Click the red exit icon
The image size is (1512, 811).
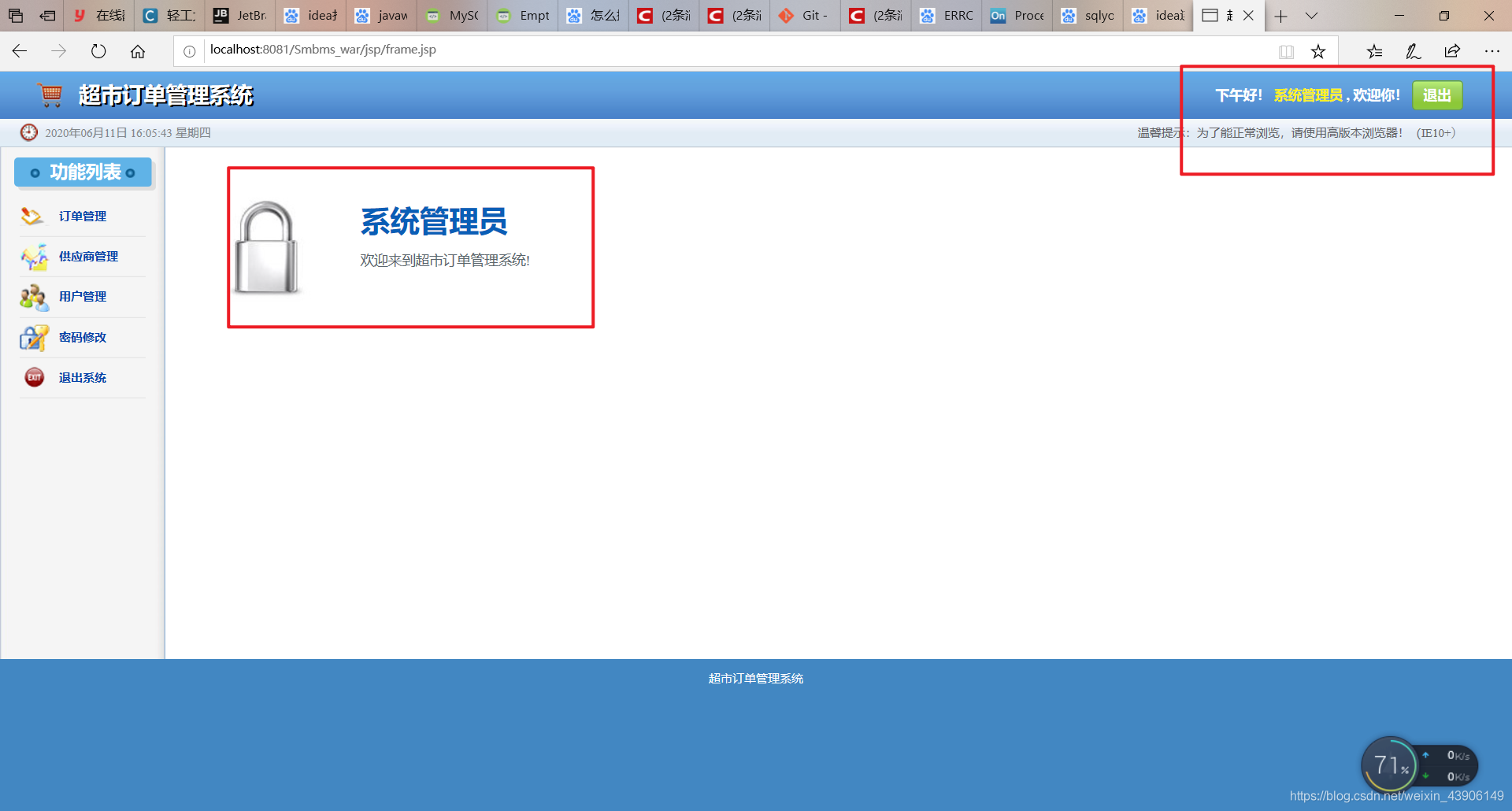(x=34, y=378)
